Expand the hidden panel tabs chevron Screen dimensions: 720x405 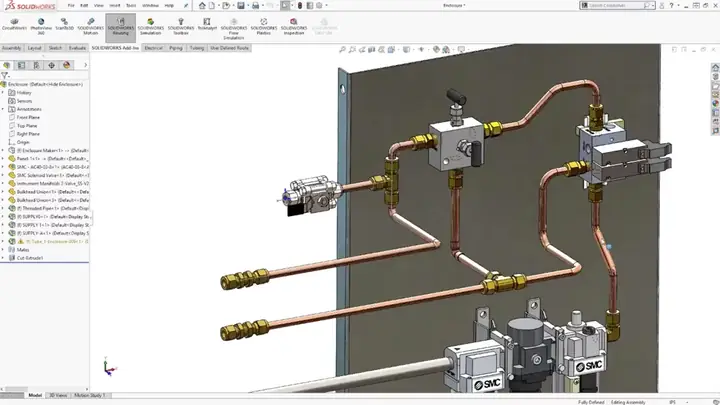(x=85, y=65)
